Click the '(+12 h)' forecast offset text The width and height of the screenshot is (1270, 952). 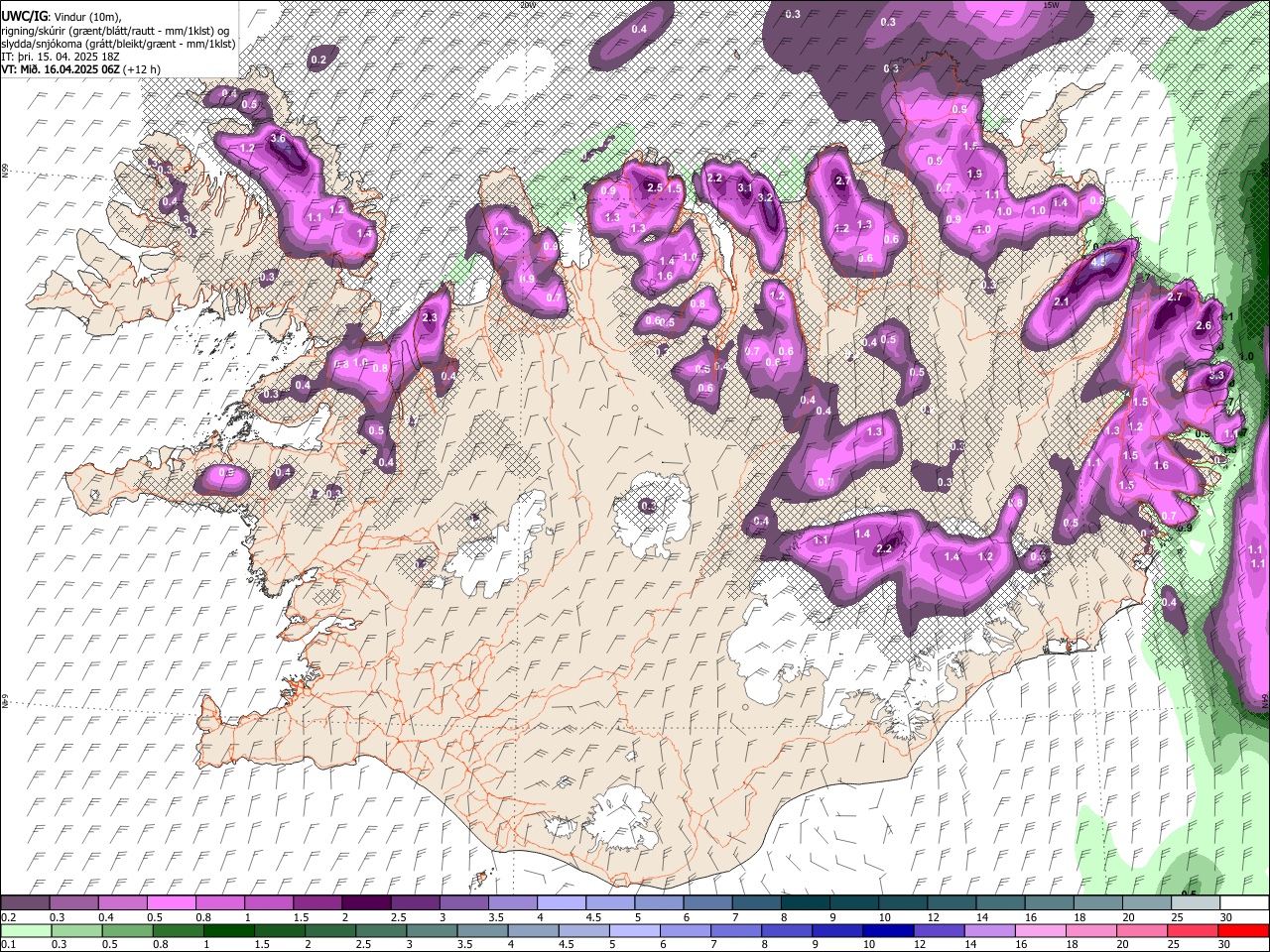coord(143,69)
